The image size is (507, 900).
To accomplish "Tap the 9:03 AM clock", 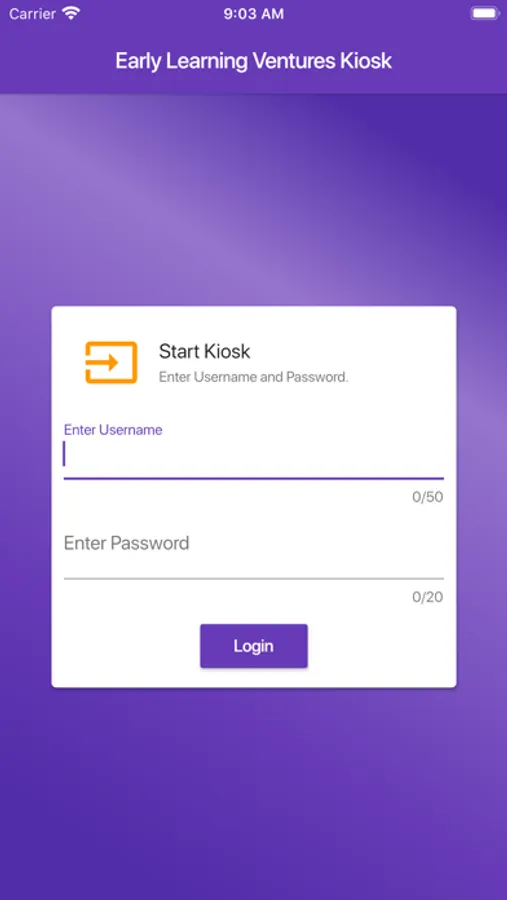I will pos(254,14).
